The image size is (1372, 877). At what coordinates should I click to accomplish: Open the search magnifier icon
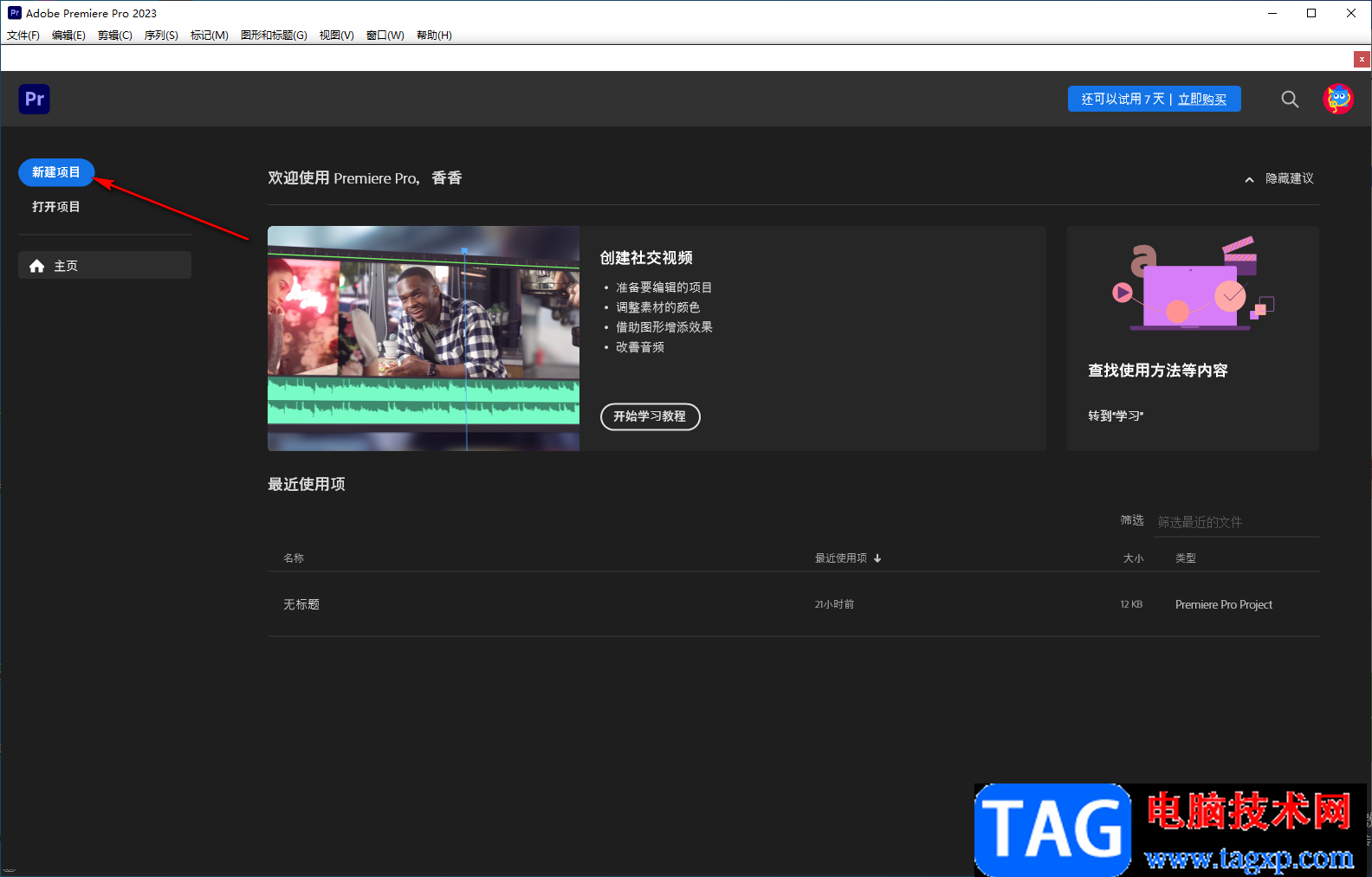(x=1290, y=99)
